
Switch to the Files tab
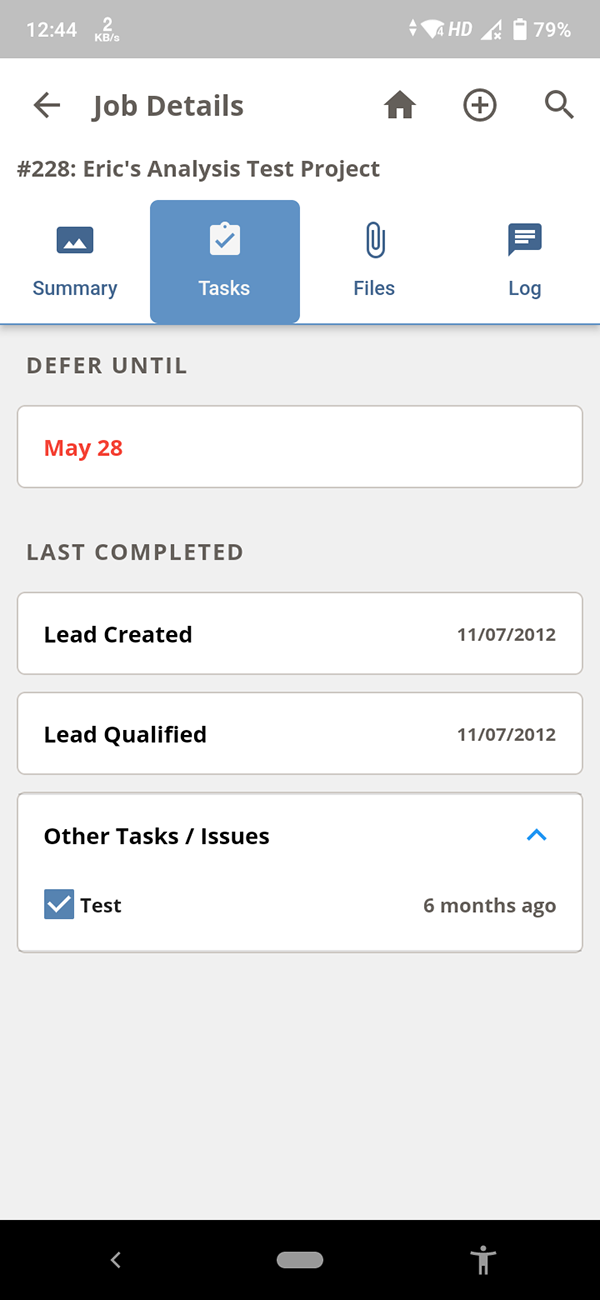(374, 261)
